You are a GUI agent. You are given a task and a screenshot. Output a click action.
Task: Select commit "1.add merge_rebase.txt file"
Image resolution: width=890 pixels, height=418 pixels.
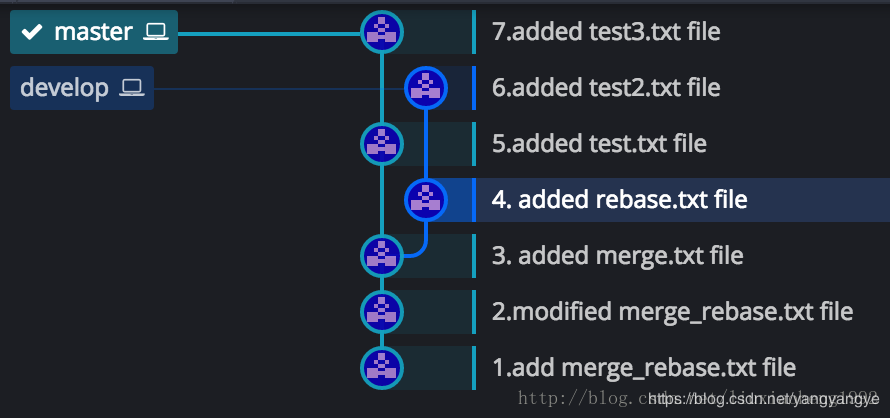(644, 367)
